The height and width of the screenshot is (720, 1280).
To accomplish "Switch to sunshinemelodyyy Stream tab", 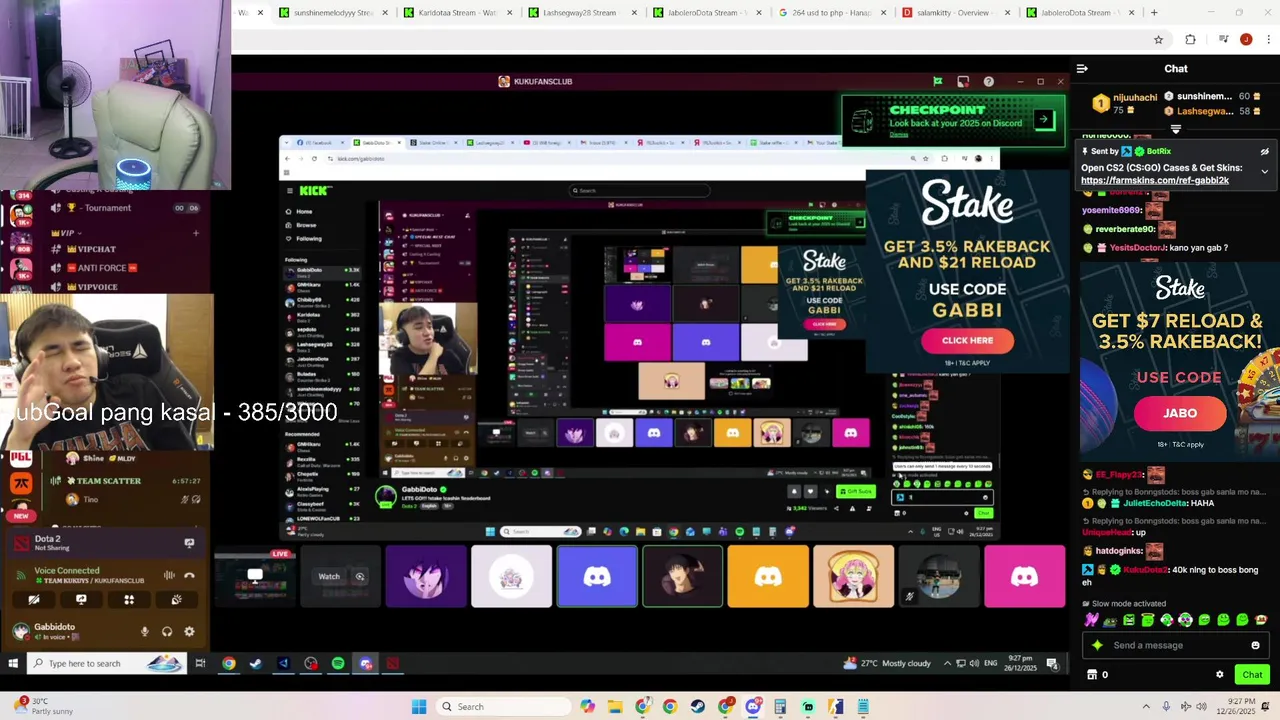I will (333, 13).
